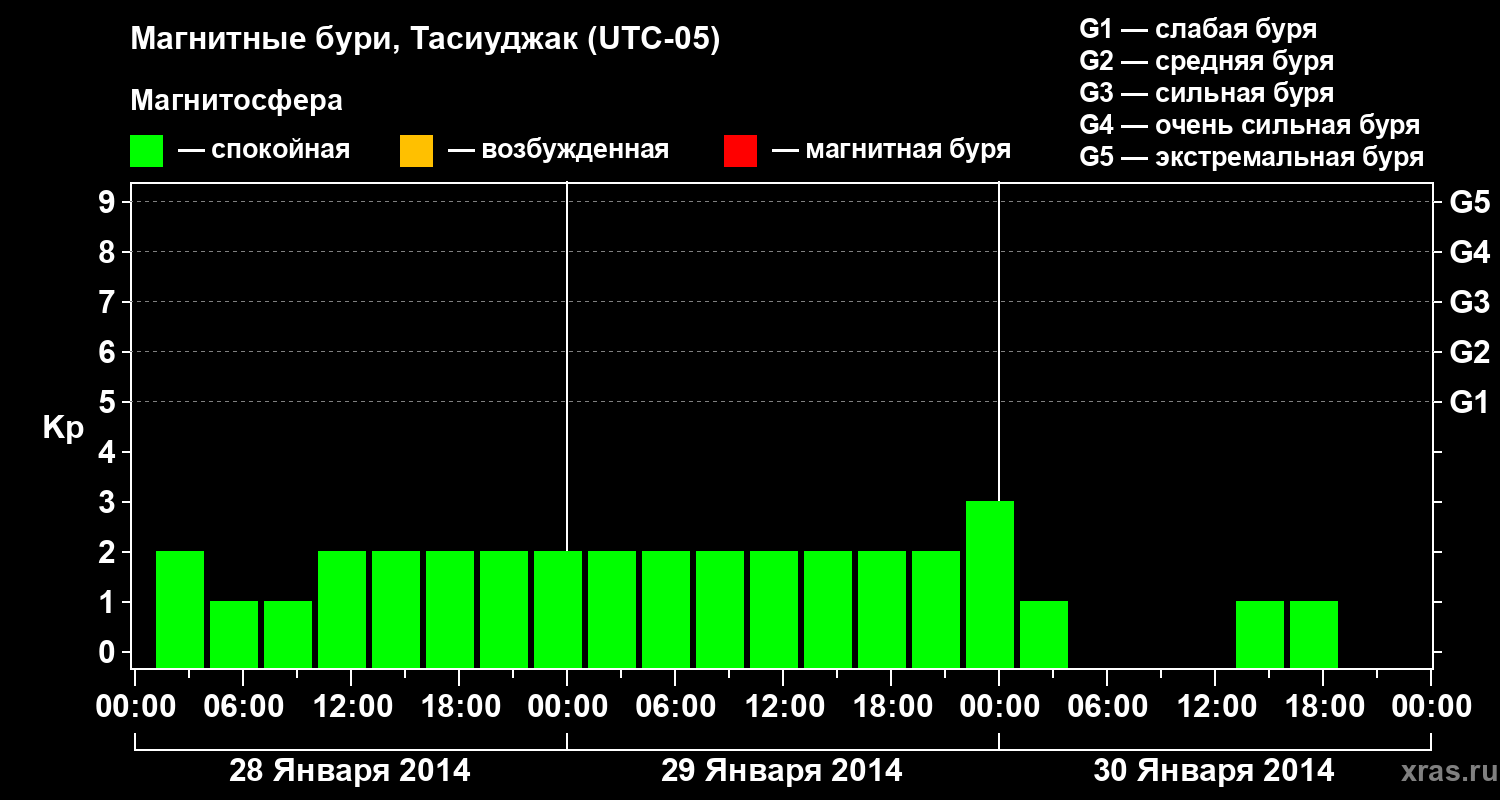Click the tallest green bar reaching Kp 3
The height and width of the screenshot is (800, 1500).
[x=990, y=584]
